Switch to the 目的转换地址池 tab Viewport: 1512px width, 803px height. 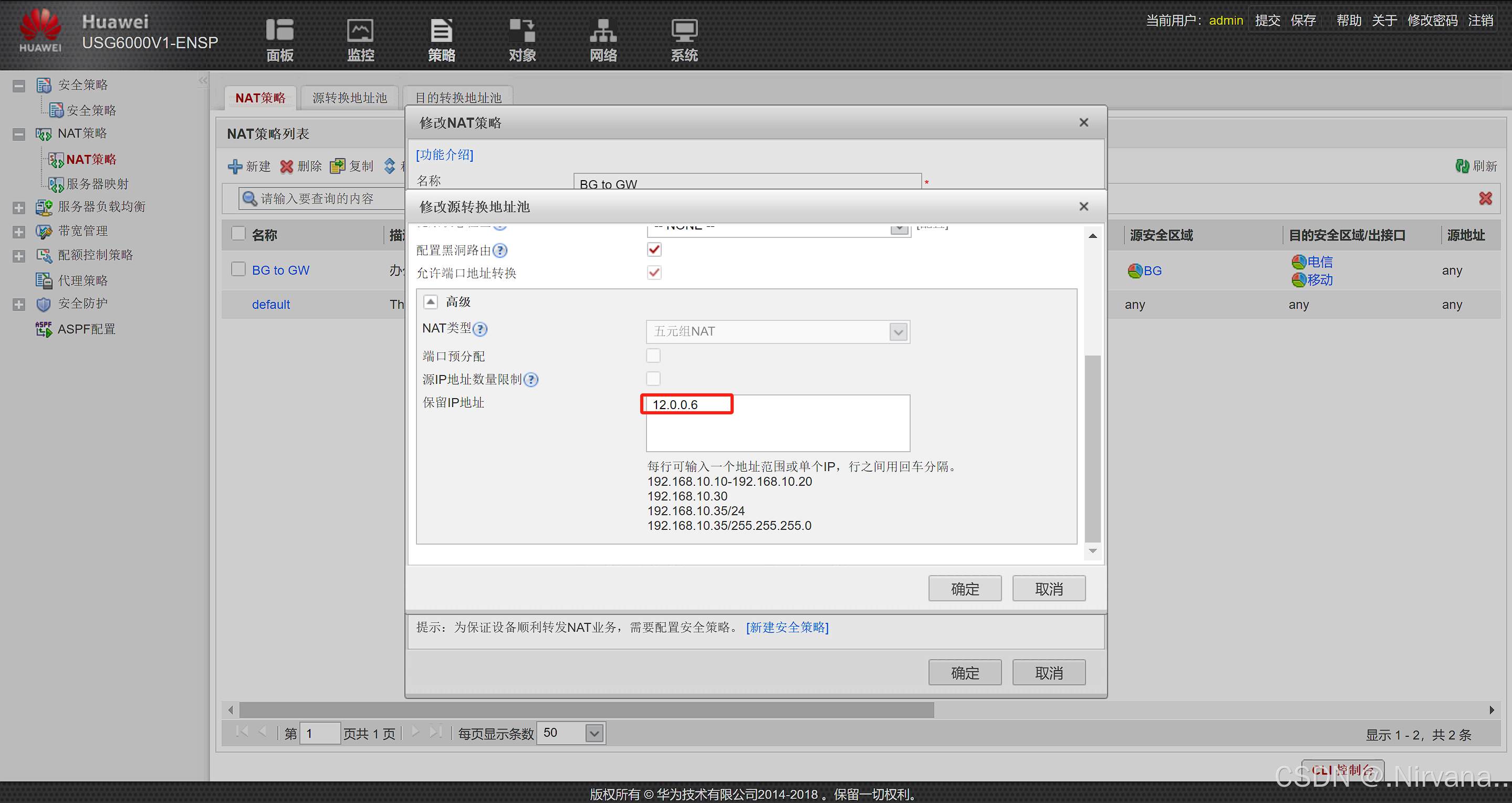tap(458, 98)
